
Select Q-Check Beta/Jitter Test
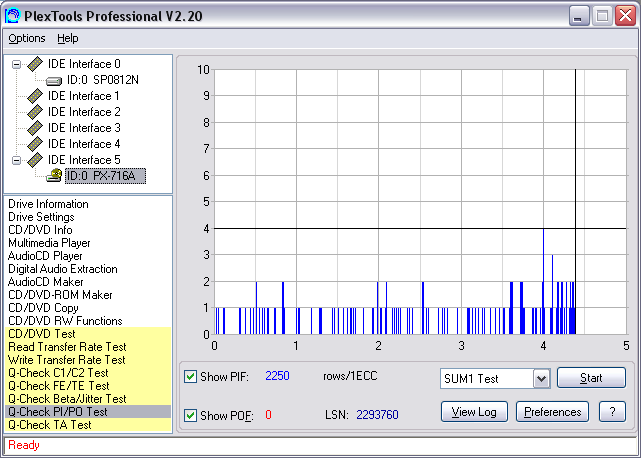click(x=88, y=399)
